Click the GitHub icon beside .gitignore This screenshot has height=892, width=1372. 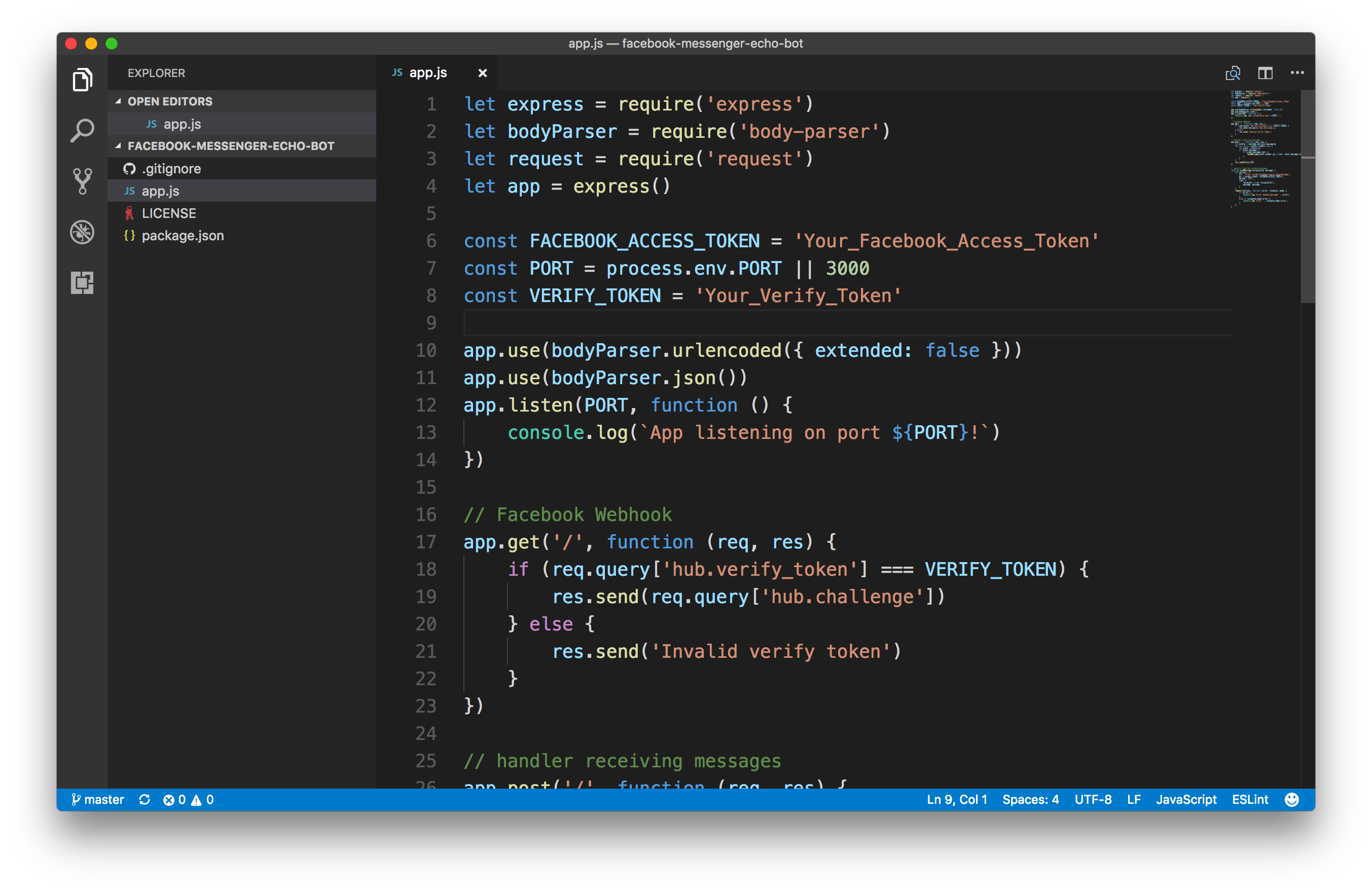coord(130,169)
